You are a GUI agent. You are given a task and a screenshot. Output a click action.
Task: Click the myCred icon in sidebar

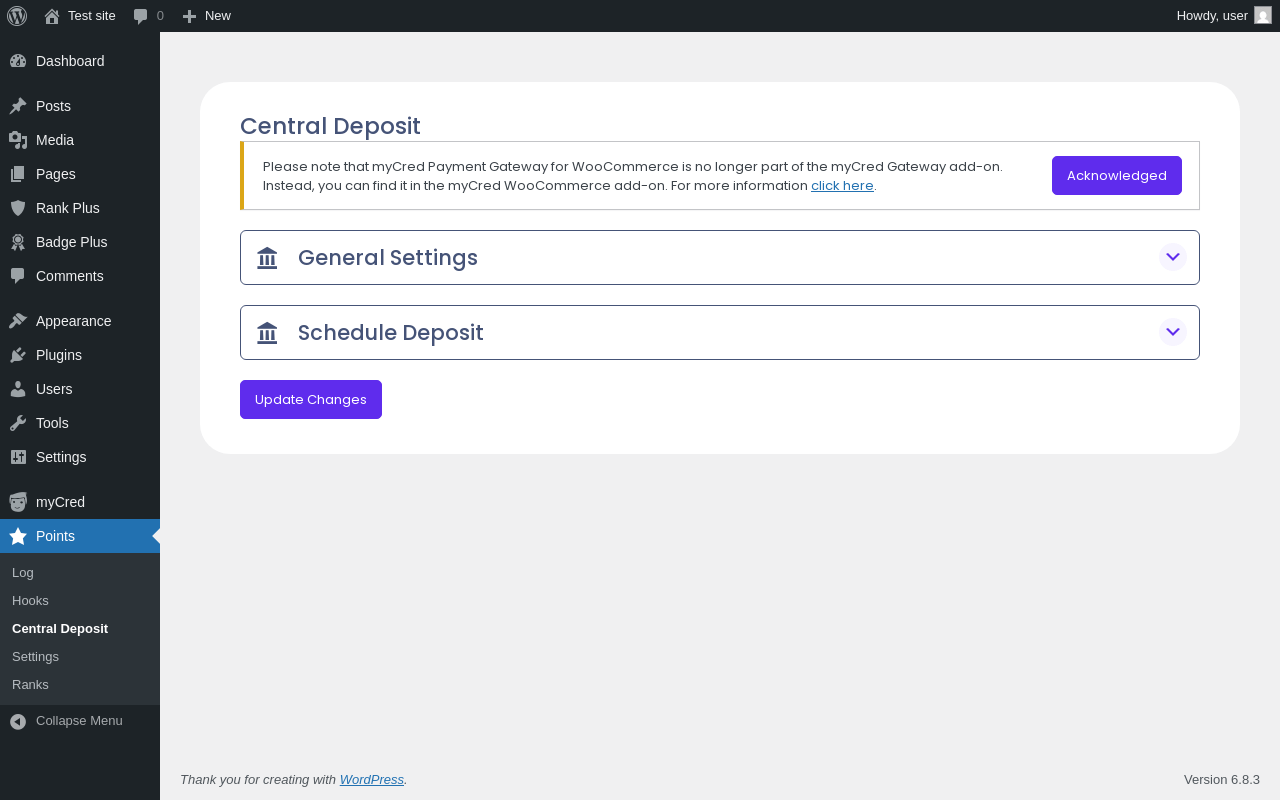[18, 502]
